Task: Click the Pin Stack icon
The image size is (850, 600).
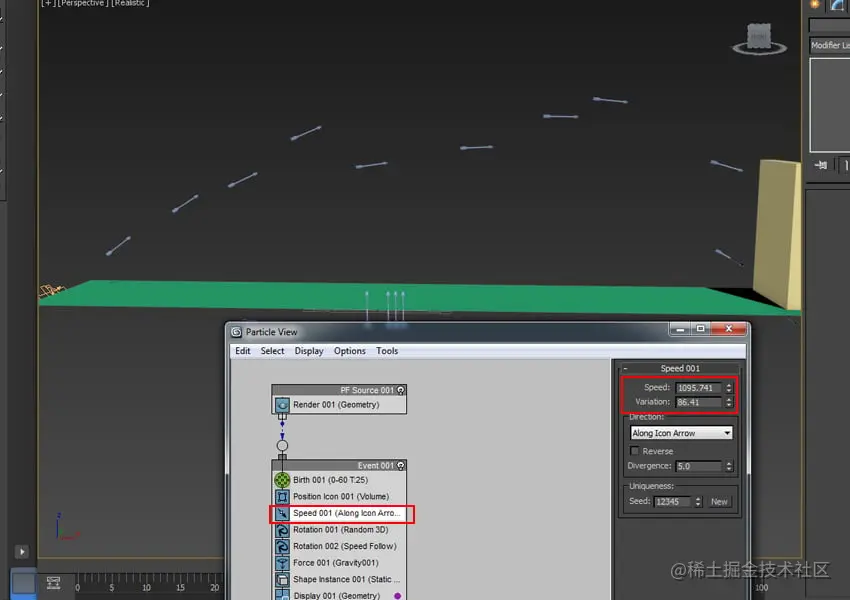Action: (821, 165)
